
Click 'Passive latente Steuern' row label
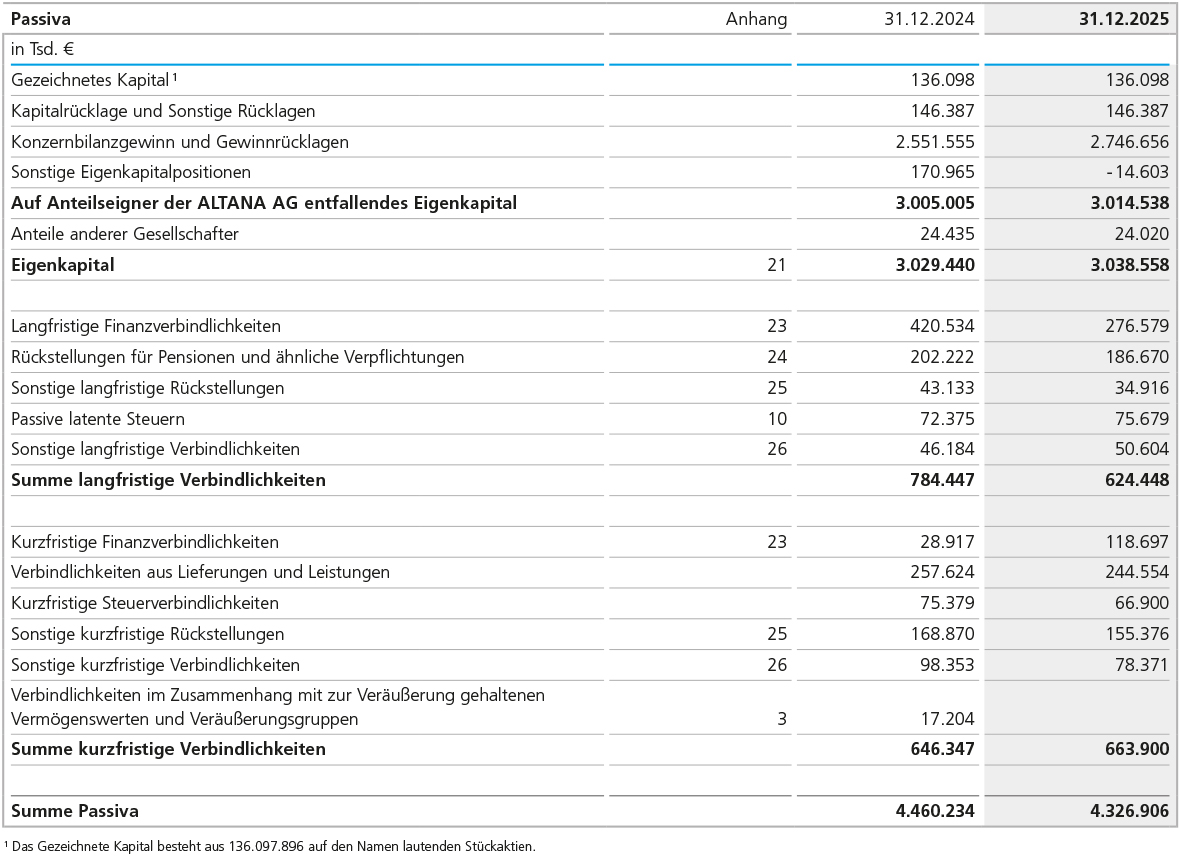click(x=98, y=419)
